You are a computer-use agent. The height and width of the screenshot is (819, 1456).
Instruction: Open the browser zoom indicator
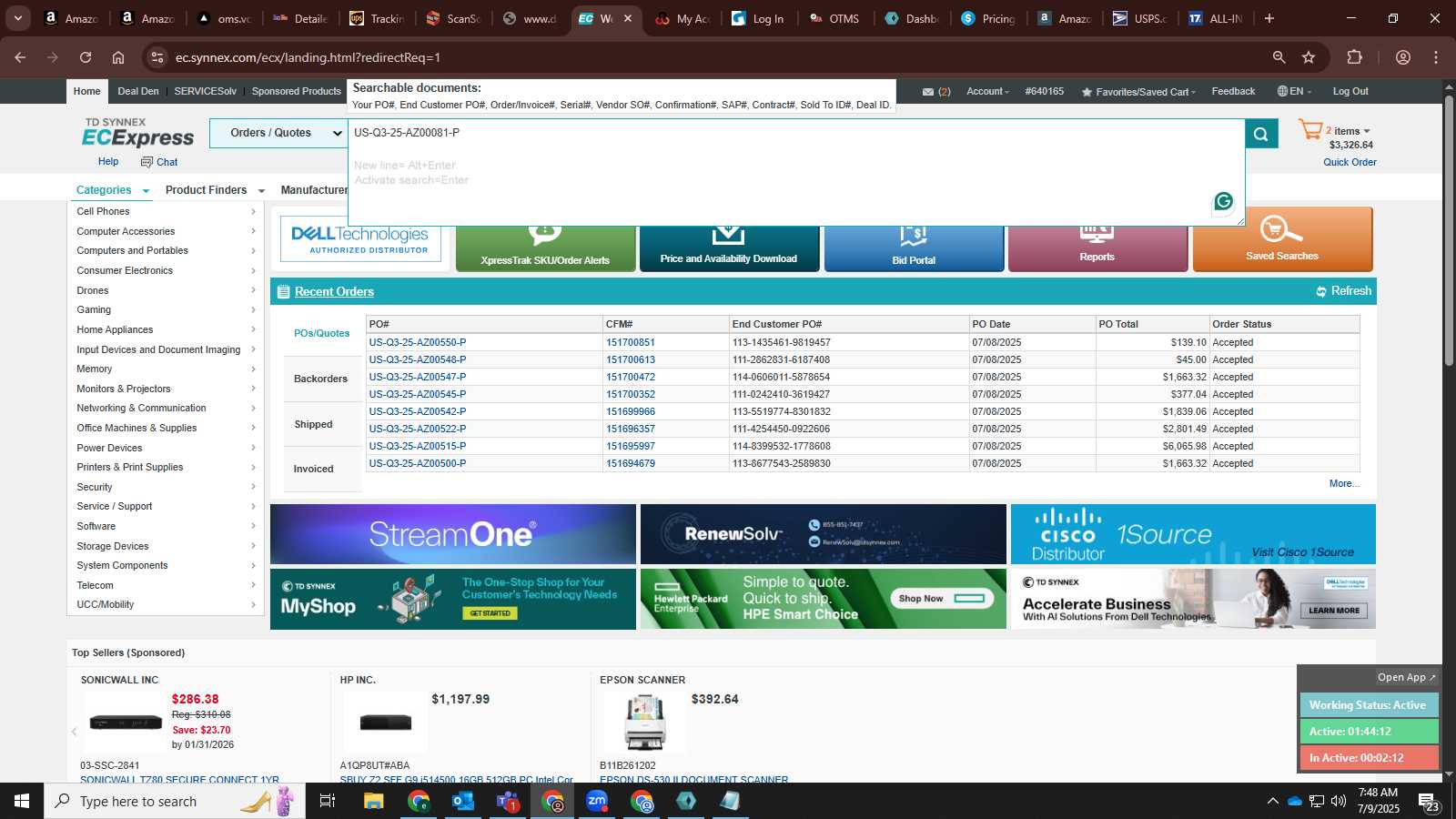pos(1279,57)
